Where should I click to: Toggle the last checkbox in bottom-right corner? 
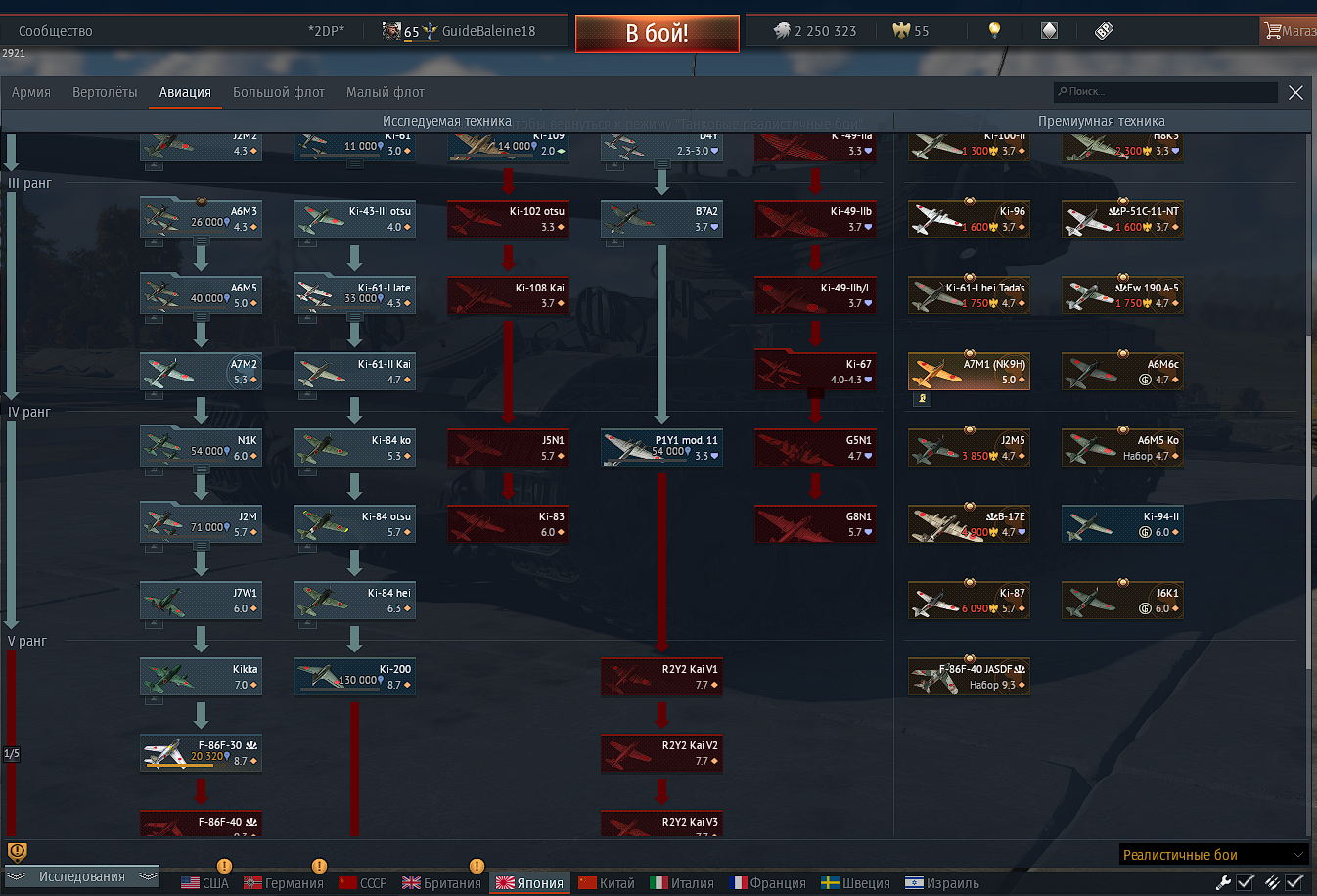click(x=1294, y=882)
